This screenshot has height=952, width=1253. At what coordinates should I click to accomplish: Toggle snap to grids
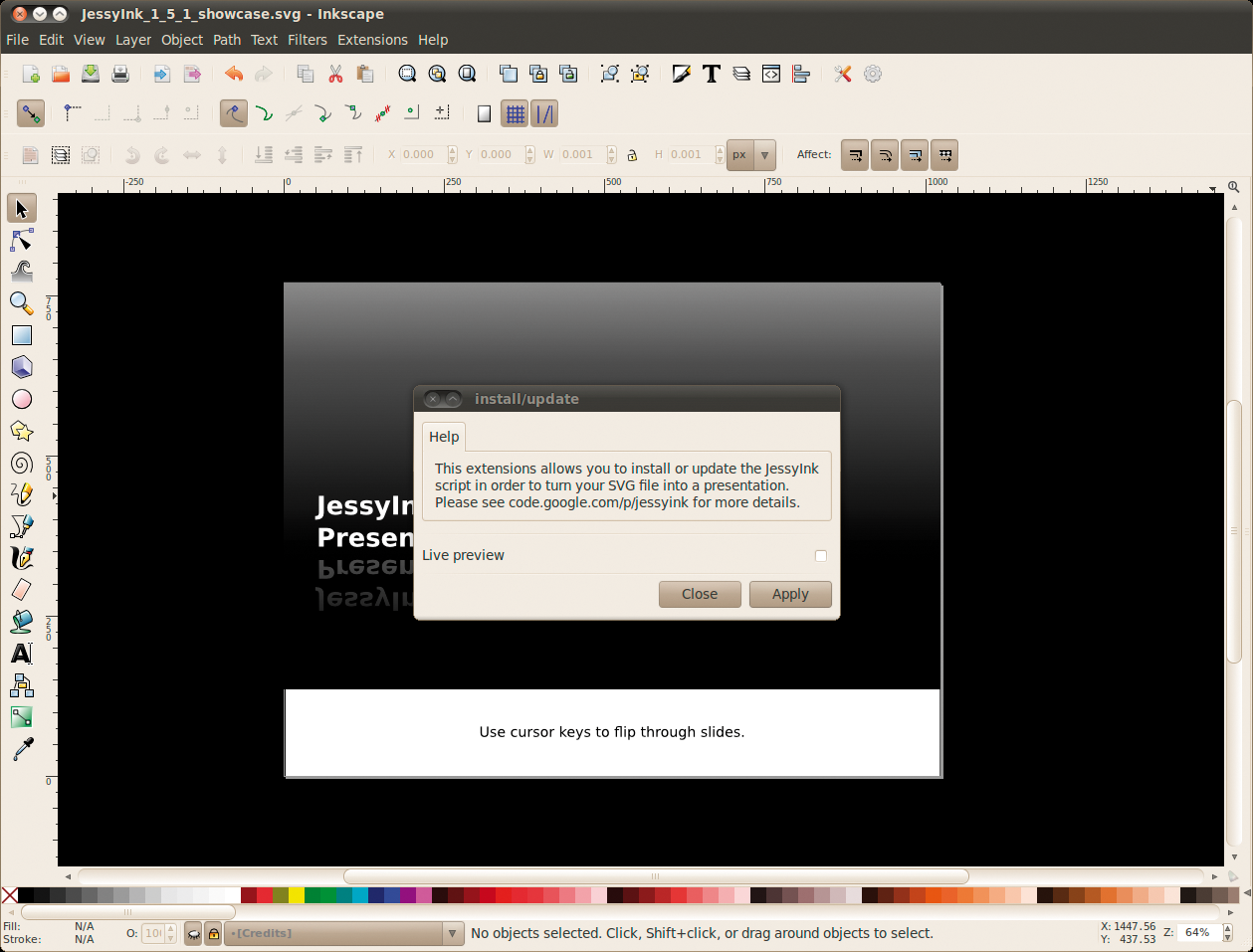515,113
